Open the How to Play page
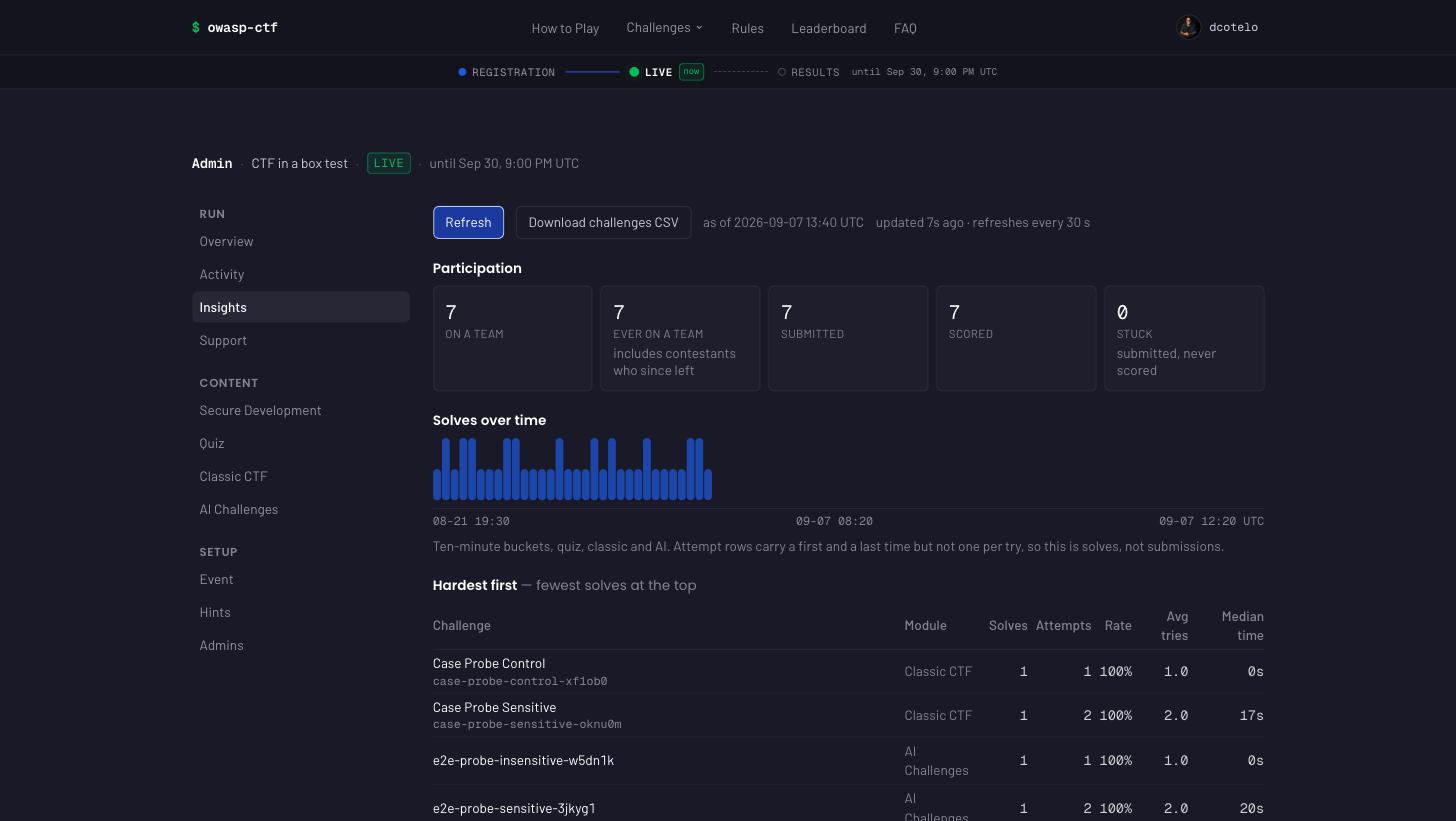The image size is (1456, 821). (x=565, y=28)
